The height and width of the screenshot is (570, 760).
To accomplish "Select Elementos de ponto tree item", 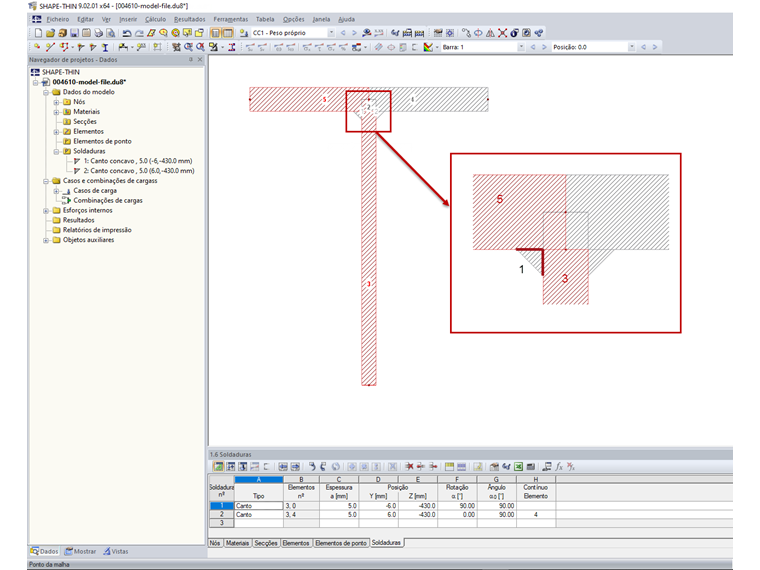I will pyautogui.click(x=102, y=141).
